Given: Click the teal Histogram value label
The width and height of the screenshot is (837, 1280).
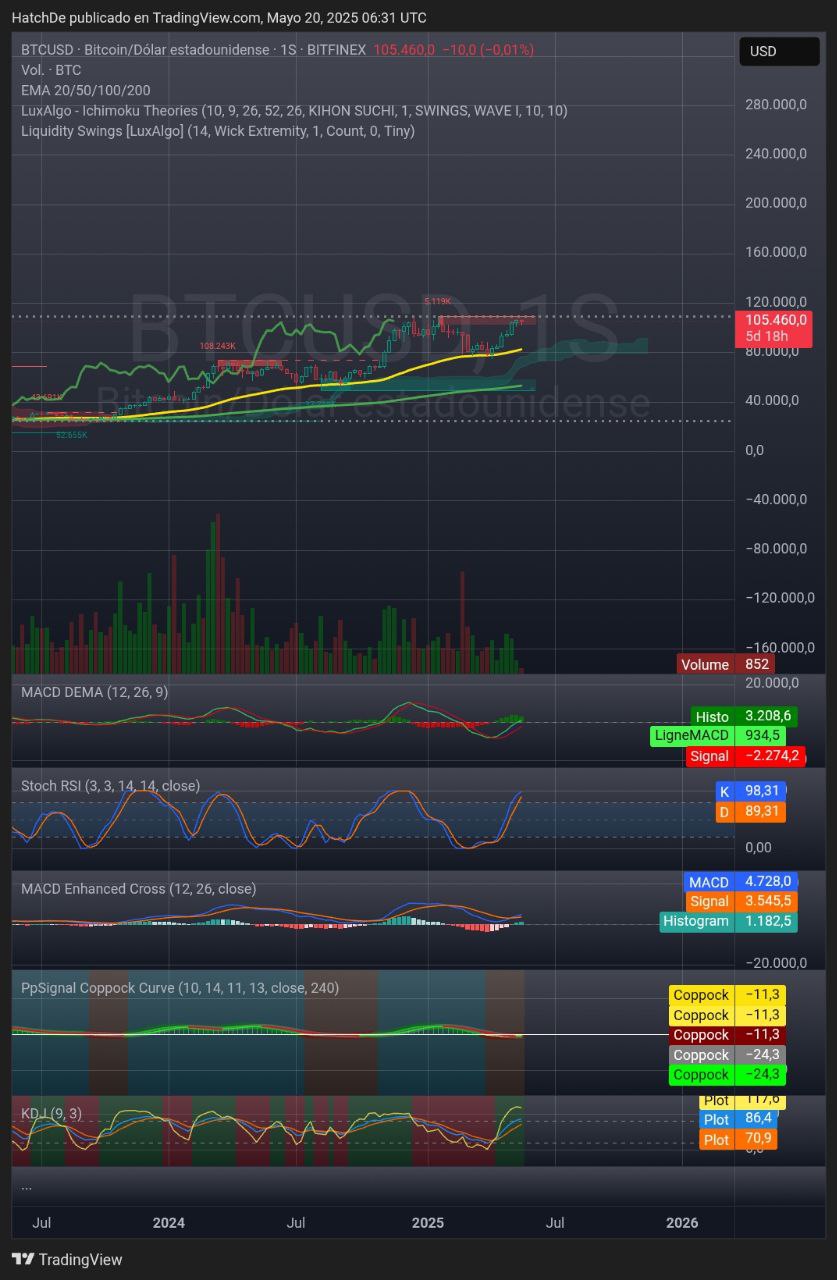Looking at the screenshot, I should pyautogui.click(x=729, y=921).
